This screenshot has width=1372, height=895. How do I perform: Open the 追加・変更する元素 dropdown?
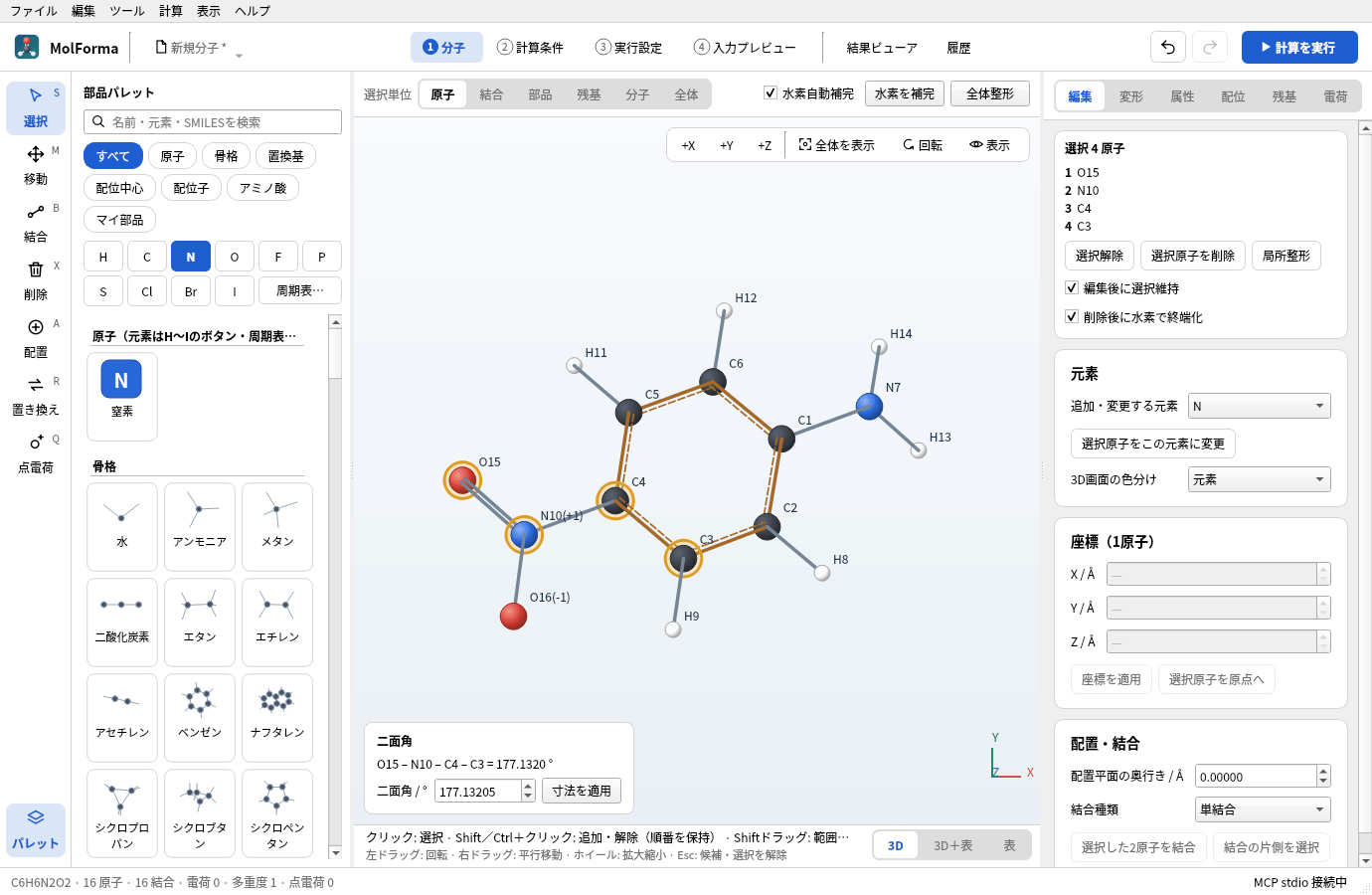pos(1260,406)
